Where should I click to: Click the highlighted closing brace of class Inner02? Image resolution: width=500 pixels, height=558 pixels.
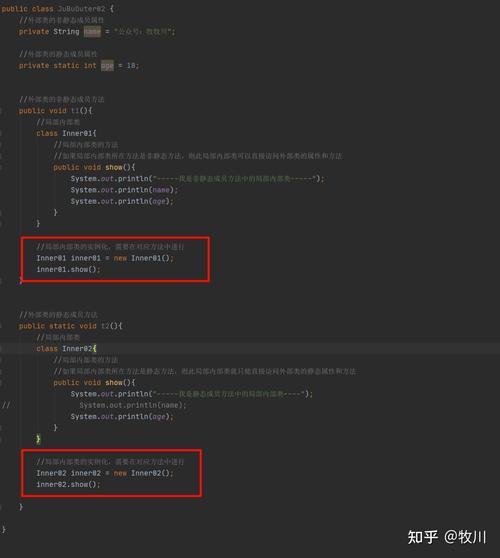tap(38, 439)
